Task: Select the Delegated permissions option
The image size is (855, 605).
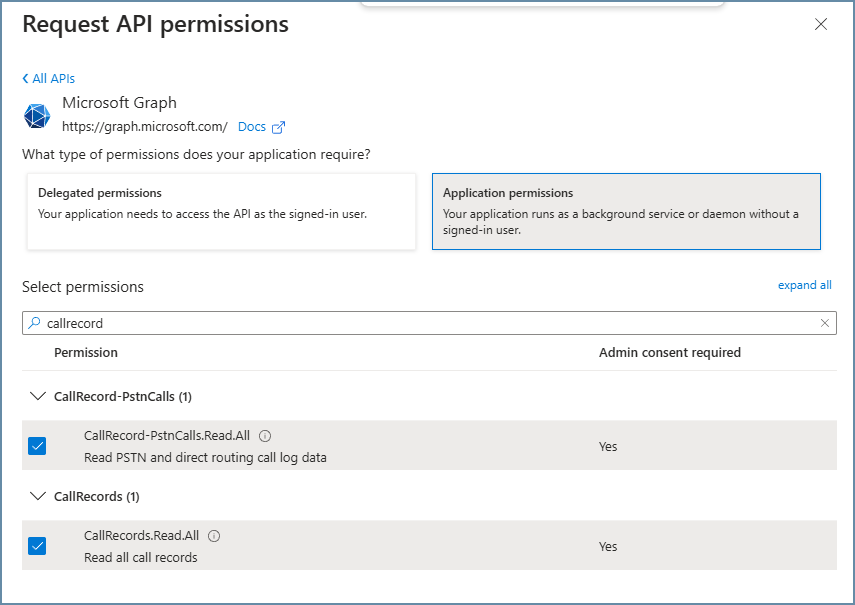Action: [x=221, y=211]
